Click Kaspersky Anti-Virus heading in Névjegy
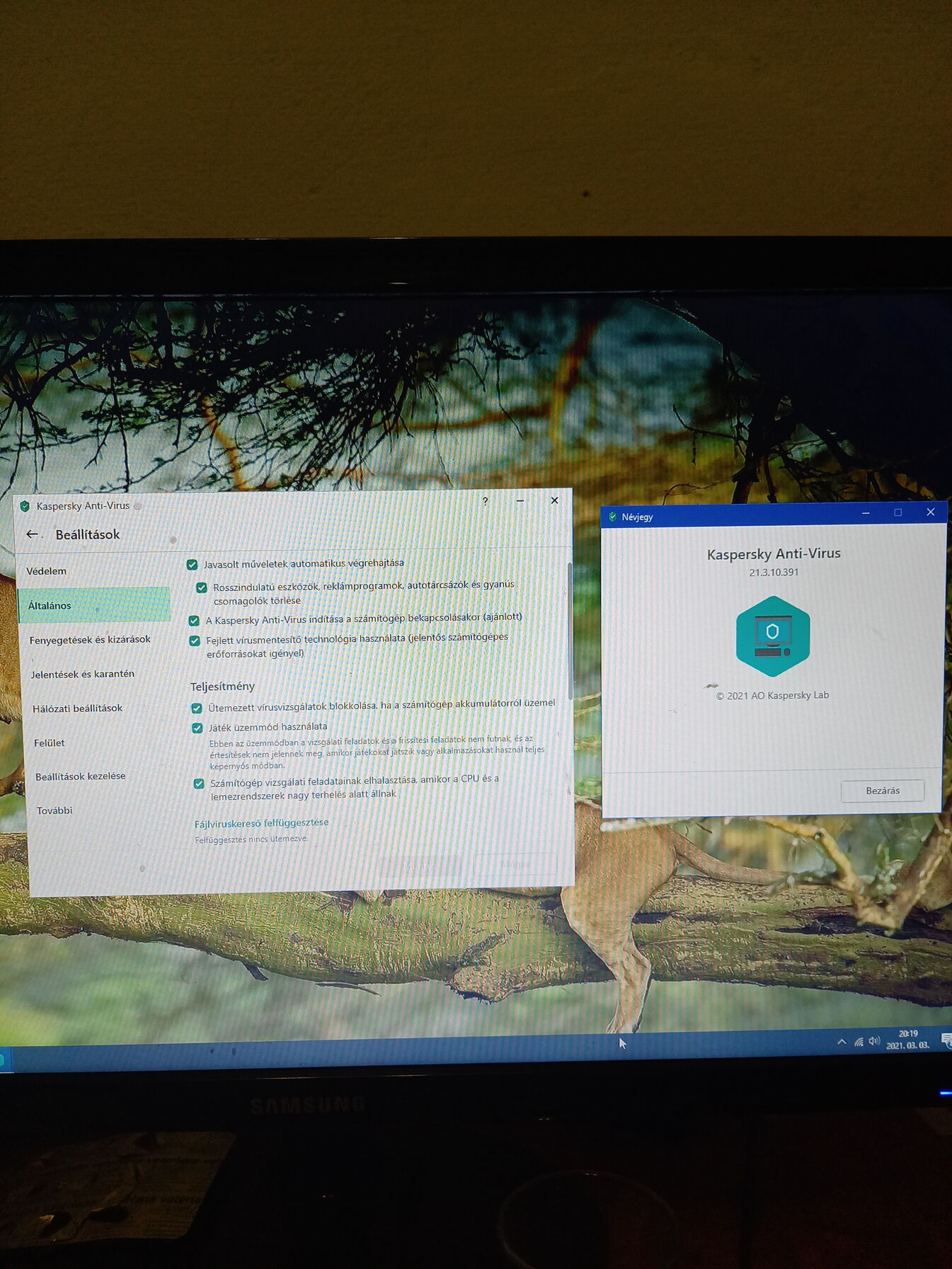 (774, 553)
